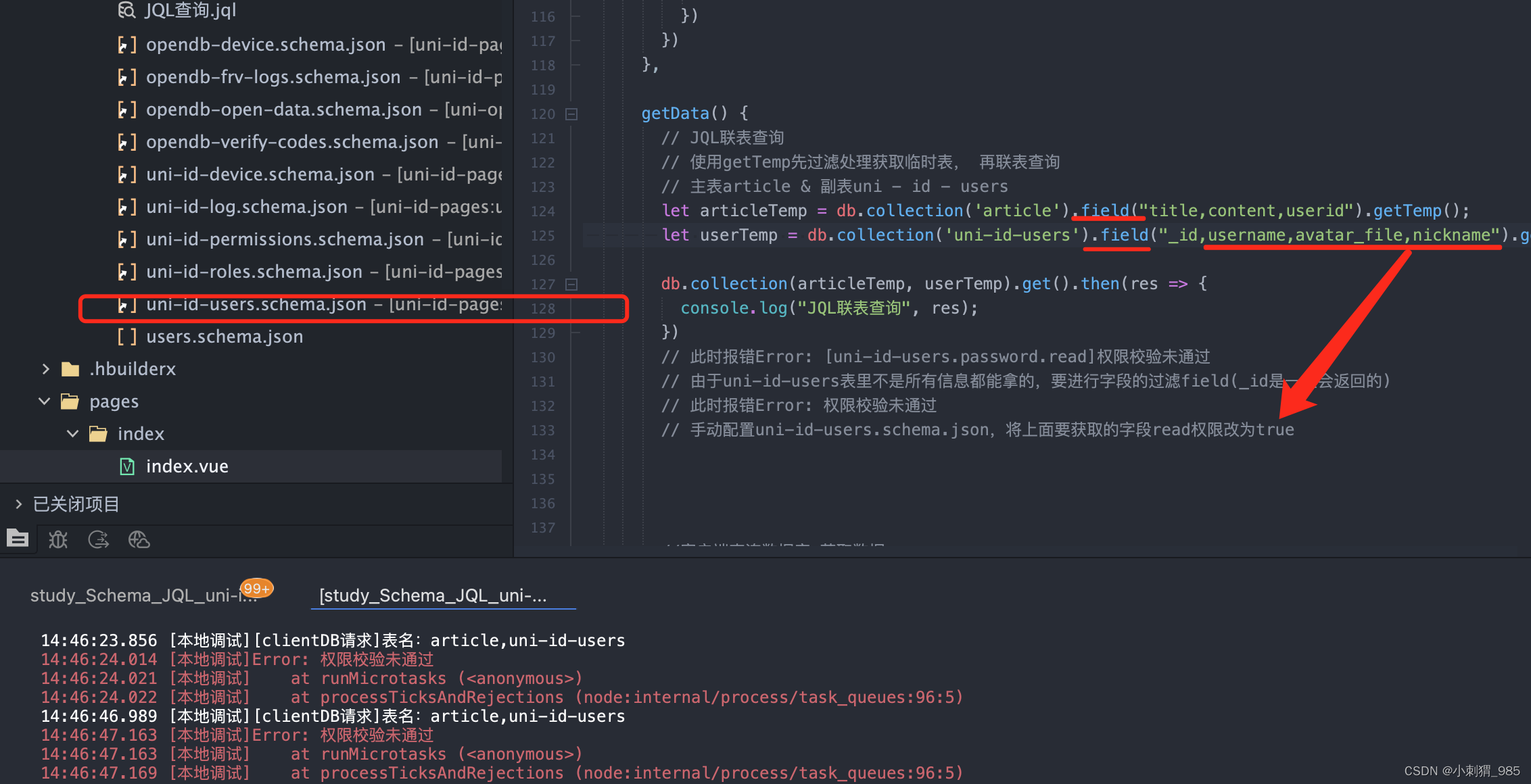Viewport: 1531px width, 784px height.
Task: Expand the 已关闭项目 section
Action: [18, 504]
